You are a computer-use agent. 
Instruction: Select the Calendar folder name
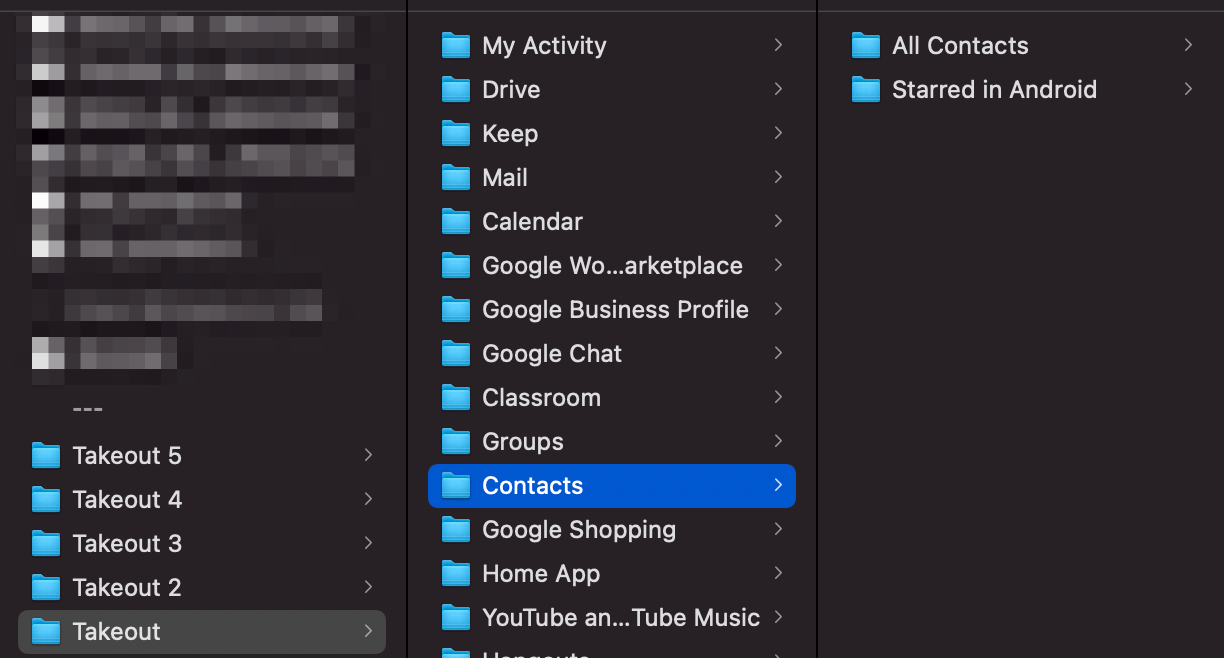click(x=532, y=222)
